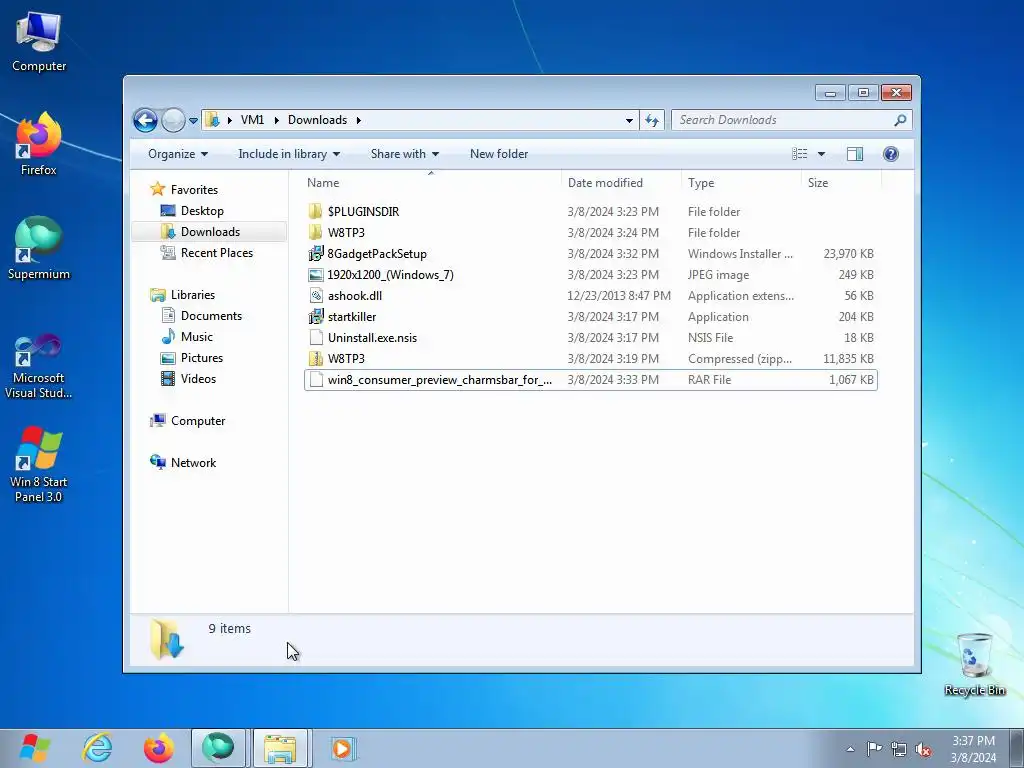Create a New folder
Viewport: 1024px width, 768px height.
499,154
